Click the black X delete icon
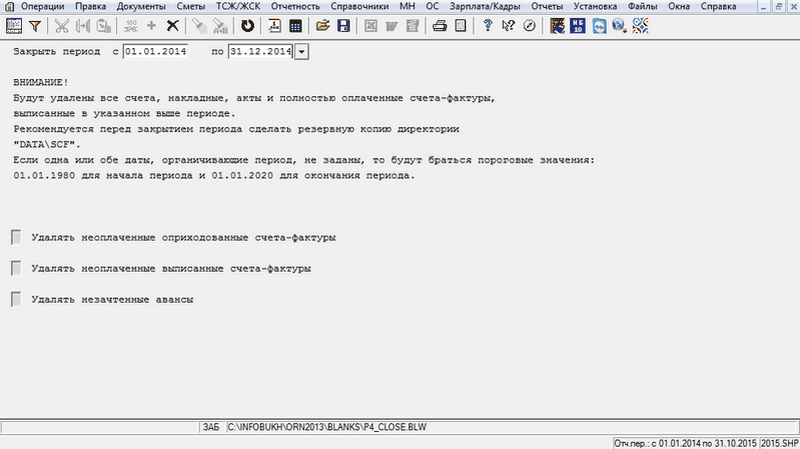This screenshot has width=800, height=449. tap(172, 26)
